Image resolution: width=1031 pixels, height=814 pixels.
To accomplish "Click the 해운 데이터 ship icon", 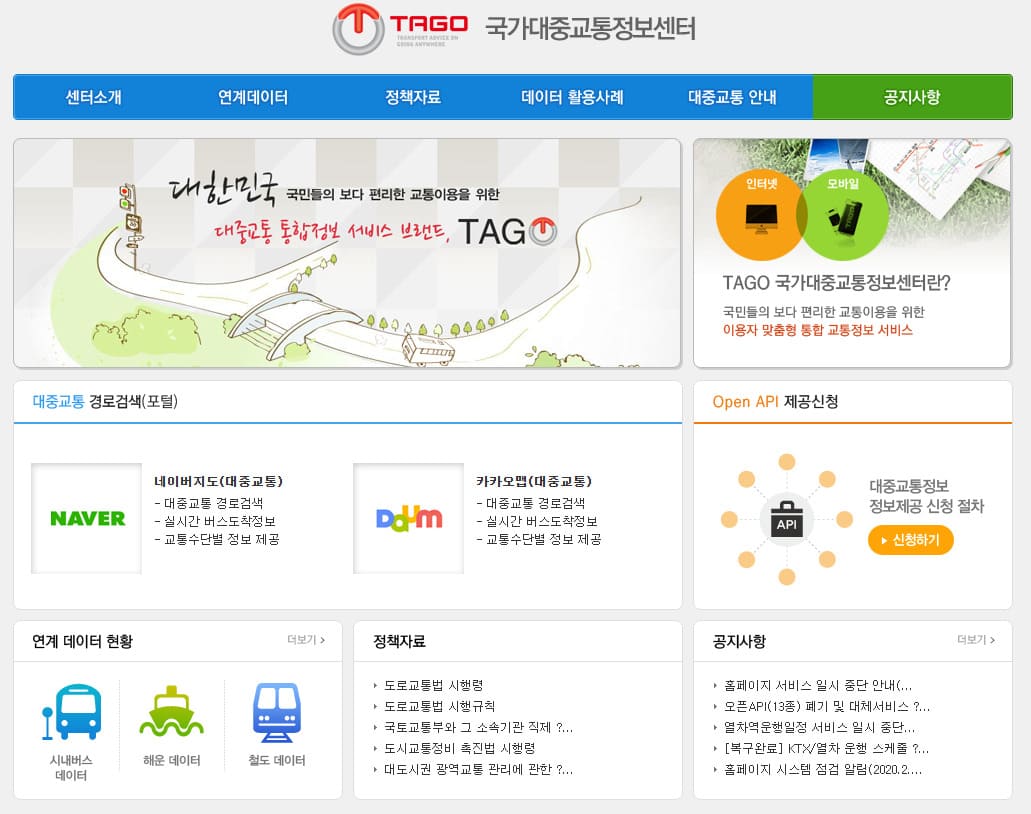I will tap(172, 711).
